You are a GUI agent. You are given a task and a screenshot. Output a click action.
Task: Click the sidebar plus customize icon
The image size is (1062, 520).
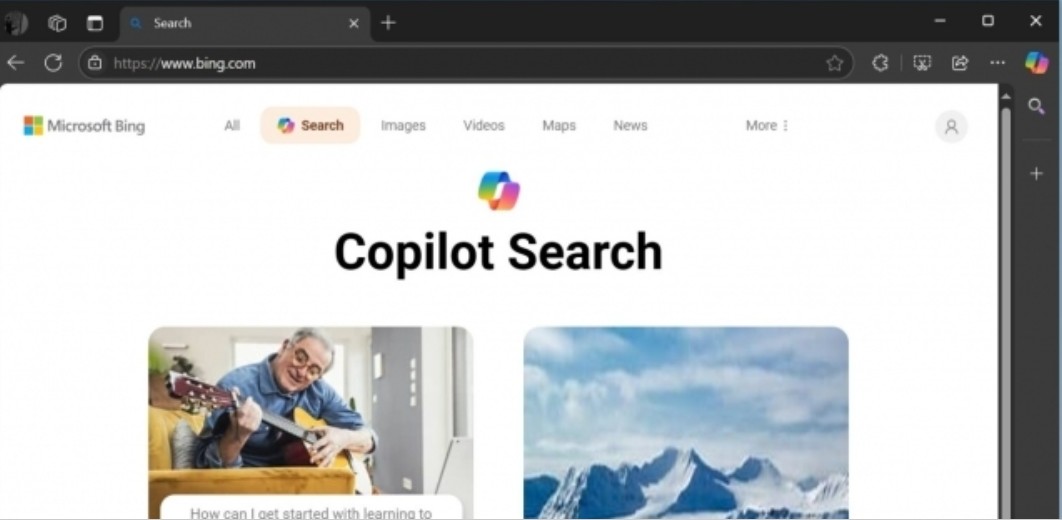[1036, 174]
